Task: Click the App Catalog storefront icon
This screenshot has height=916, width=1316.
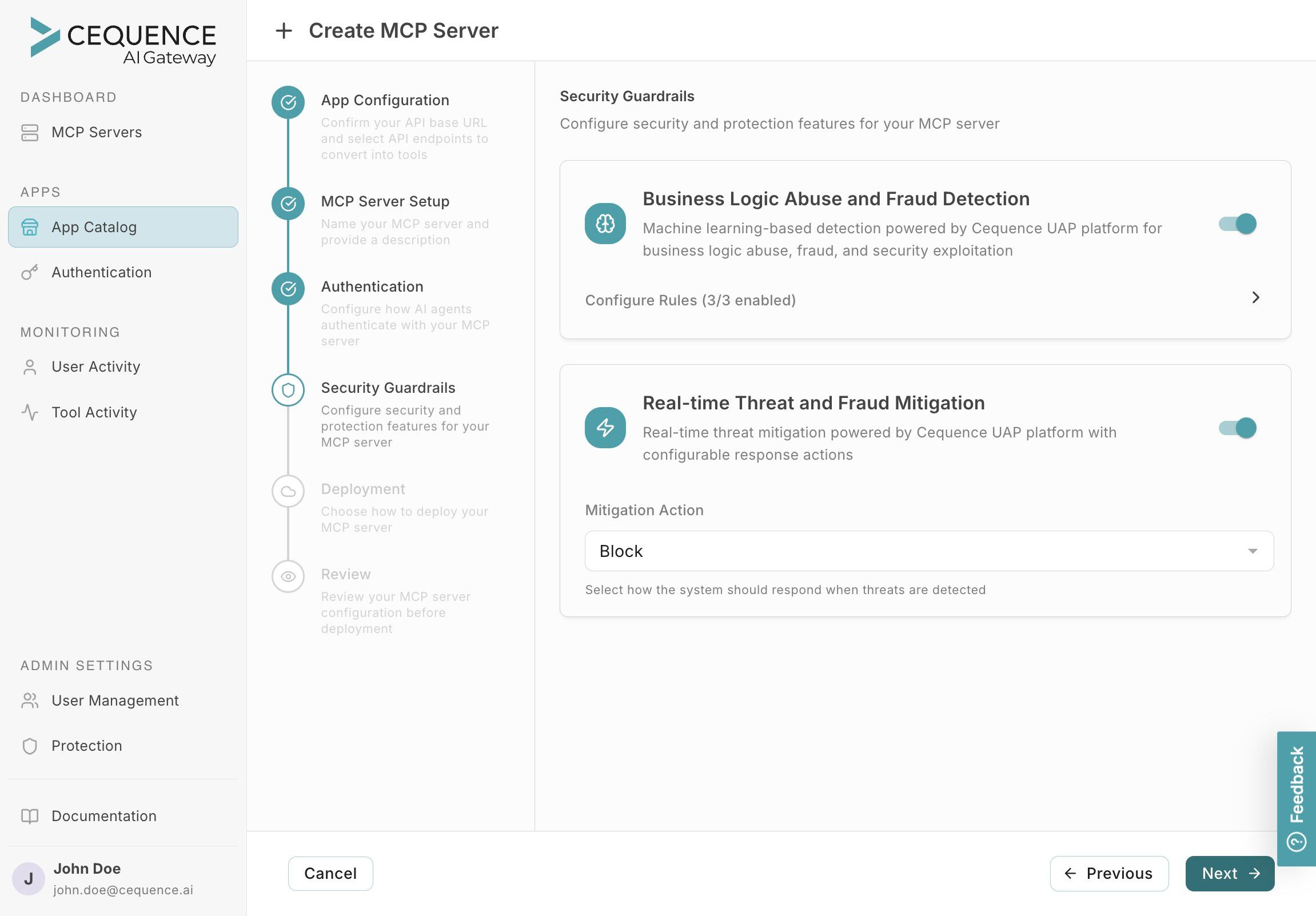Action: pos(30,228)
